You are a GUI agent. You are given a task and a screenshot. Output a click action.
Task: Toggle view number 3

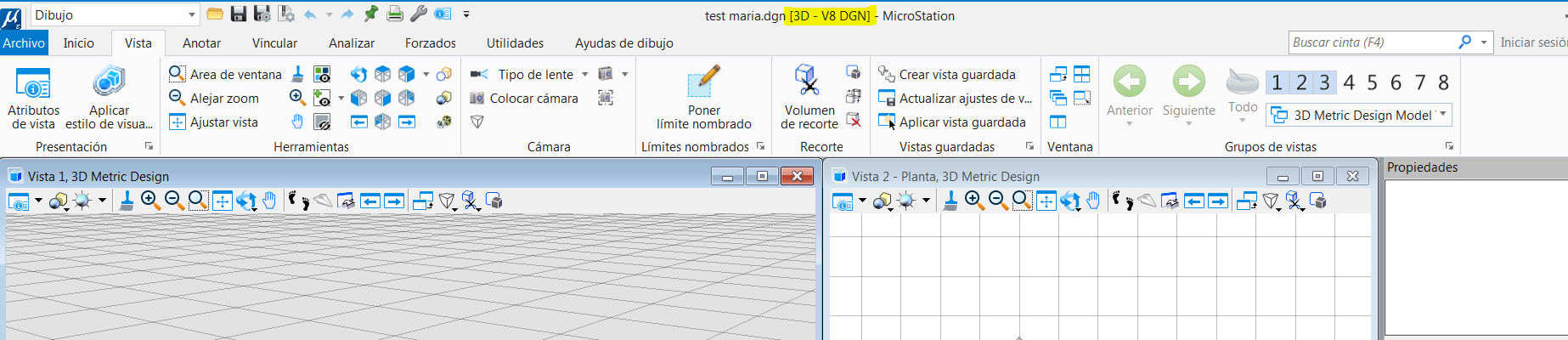[x=1324, y=82]
